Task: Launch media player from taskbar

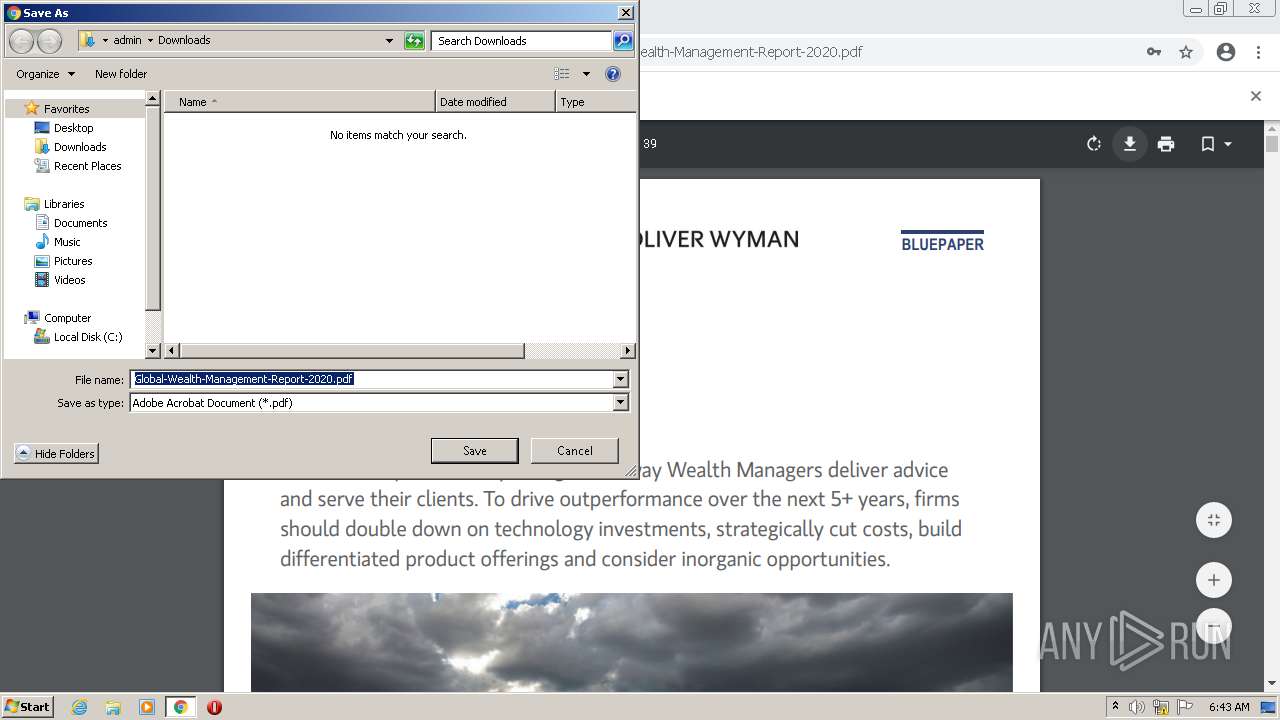Action: (x=147, y=707)
